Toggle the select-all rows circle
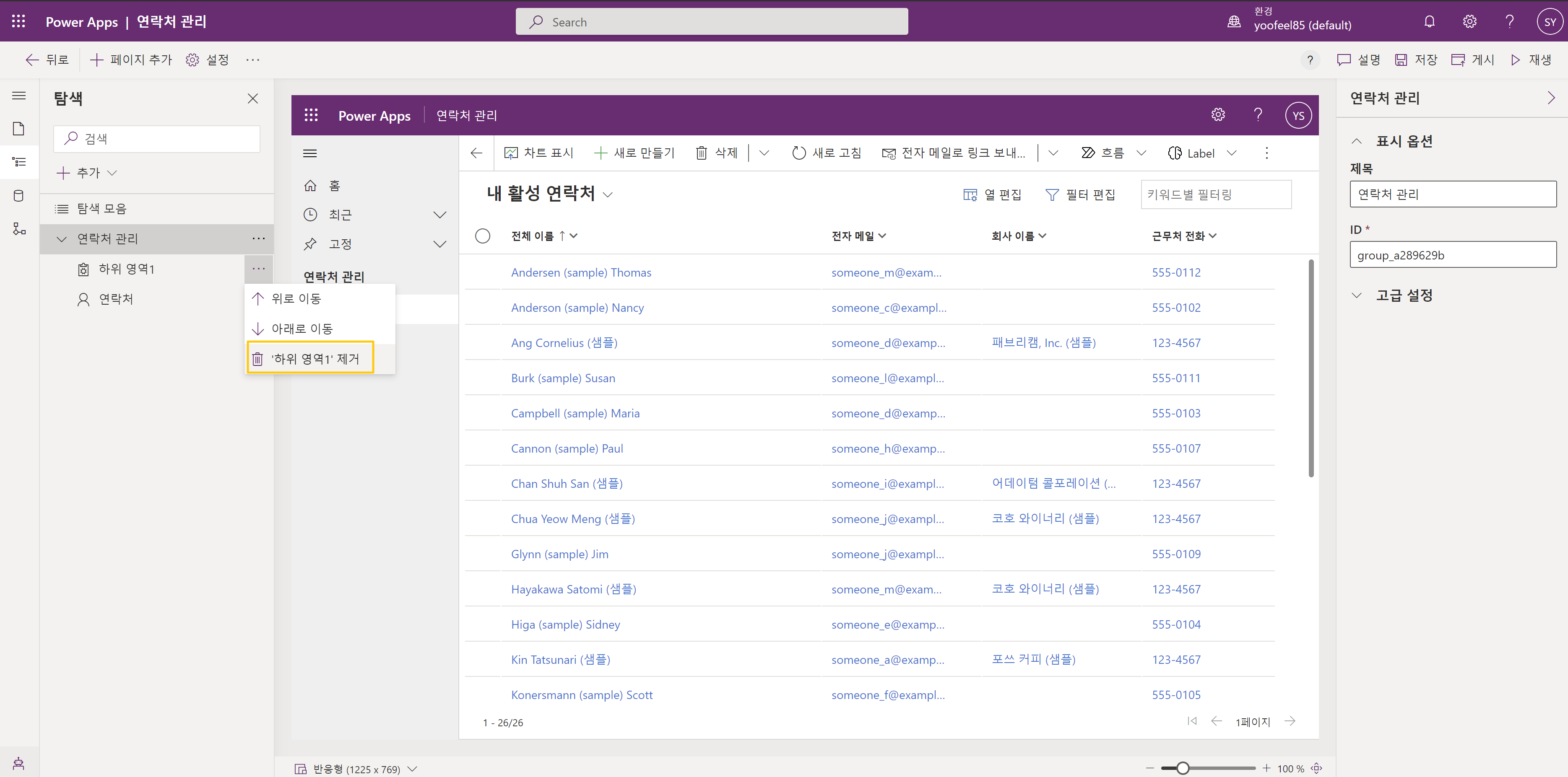Viewport: 1568px width, 777px height. 483,236
